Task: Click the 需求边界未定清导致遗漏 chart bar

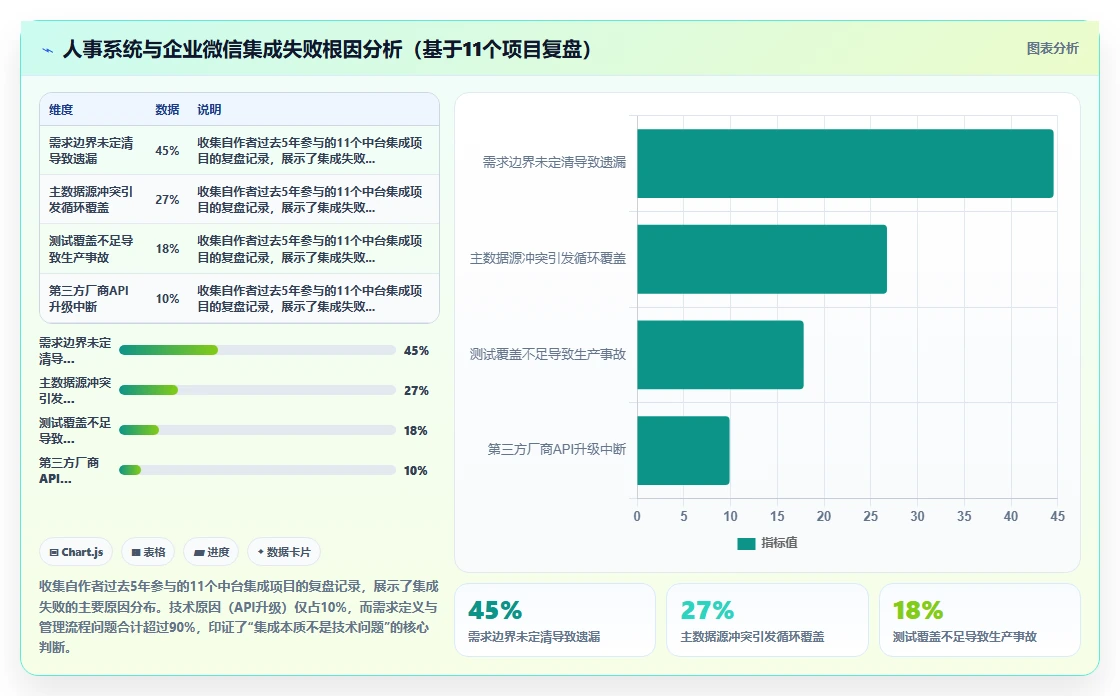Action: pyautogui.click(x=845, y=164)
